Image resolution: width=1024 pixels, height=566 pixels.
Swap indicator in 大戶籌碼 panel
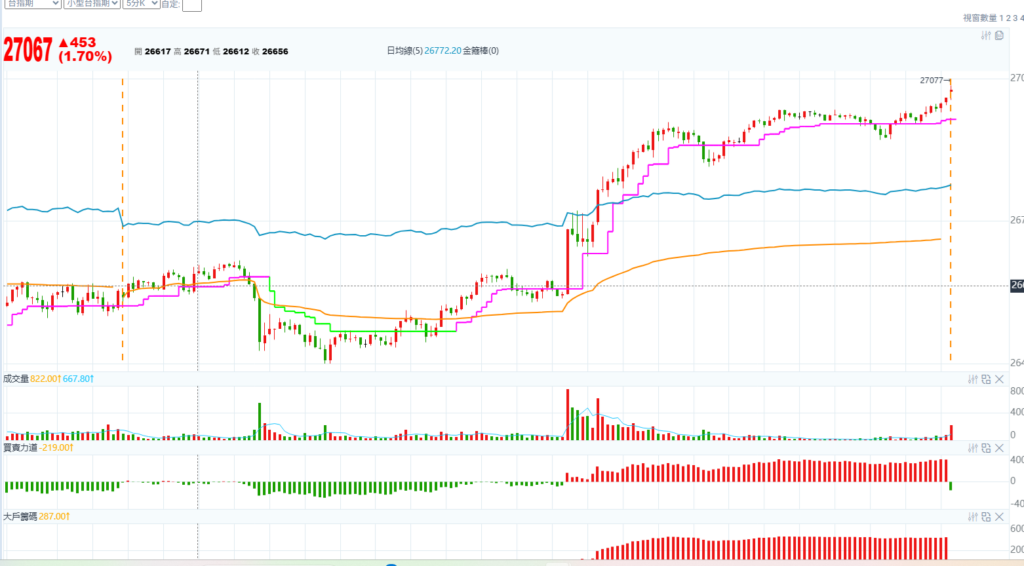coord(985,517)
